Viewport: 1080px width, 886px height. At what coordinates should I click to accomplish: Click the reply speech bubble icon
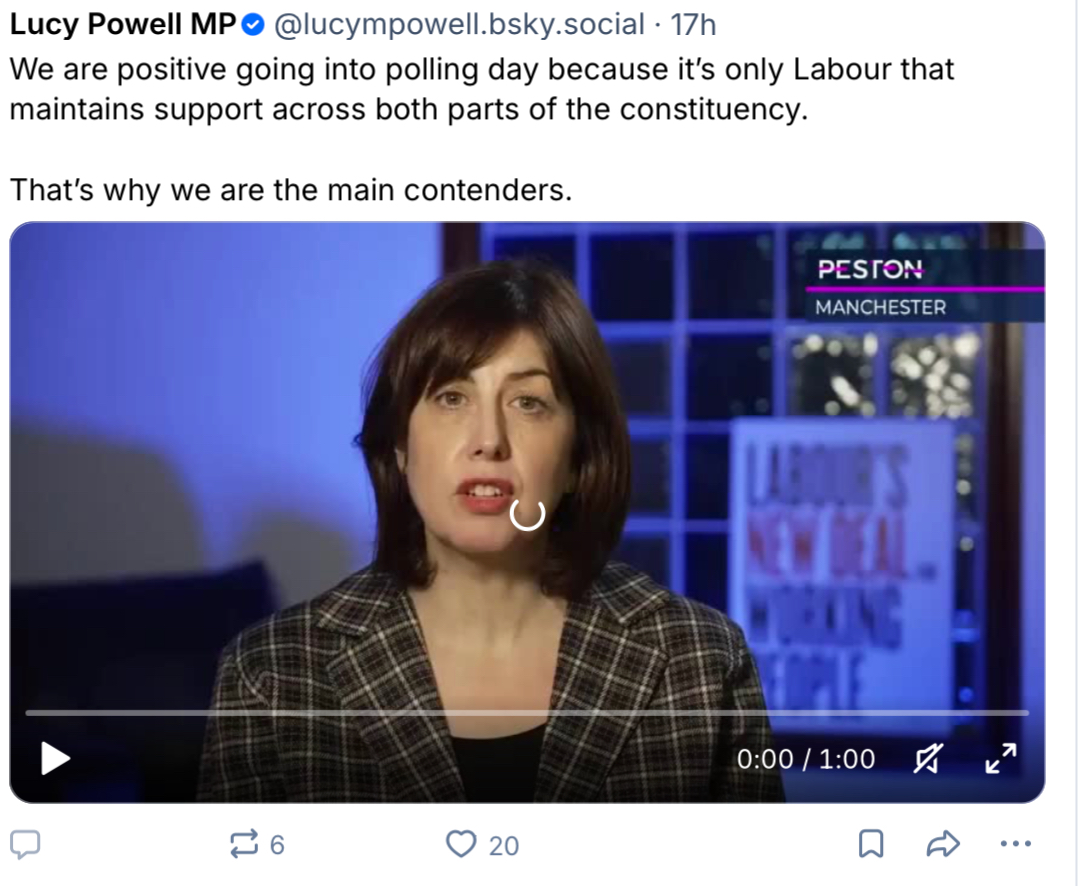point(26,845)
